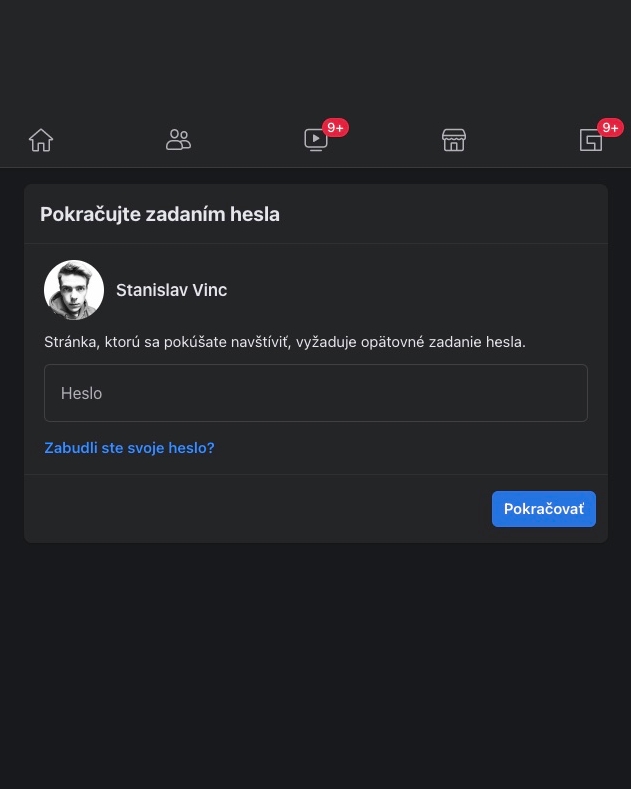Click the blue Pokračovať button
Screen dimensions: 631x789
[544, 509]
